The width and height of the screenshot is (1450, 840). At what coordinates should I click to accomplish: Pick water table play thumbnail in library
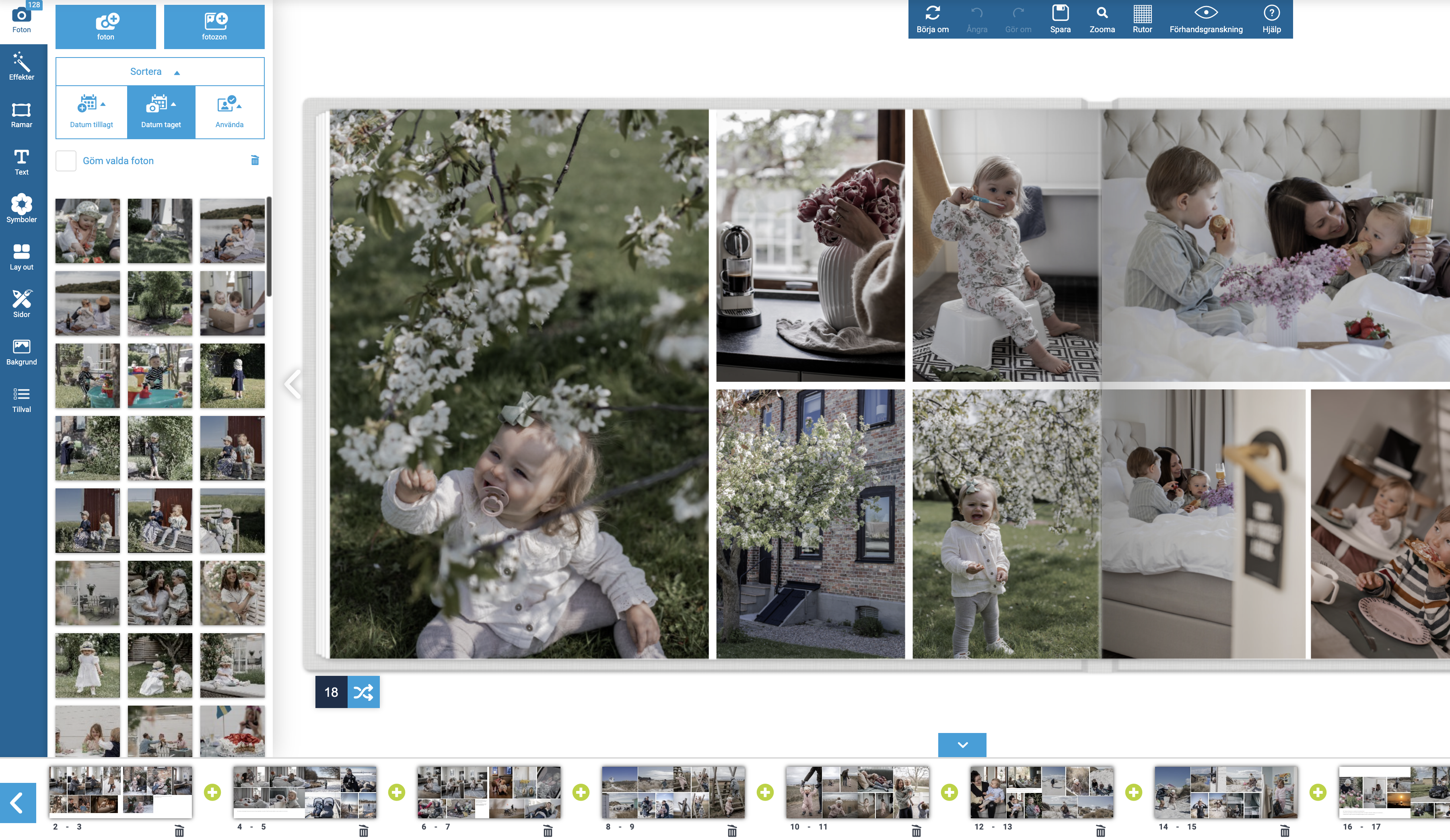coord(160,376)
